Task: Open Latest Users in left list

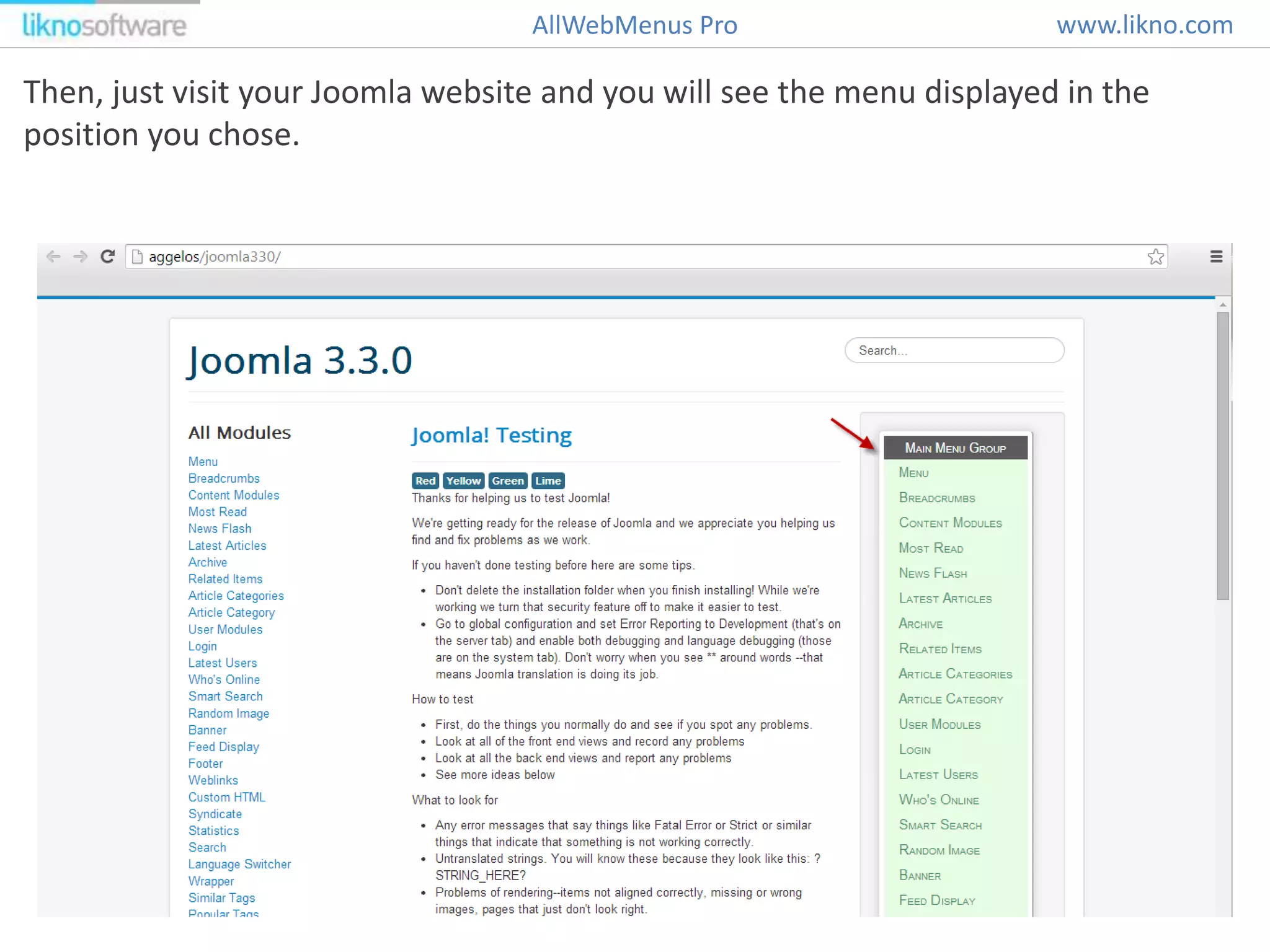Action: point(223,663)
